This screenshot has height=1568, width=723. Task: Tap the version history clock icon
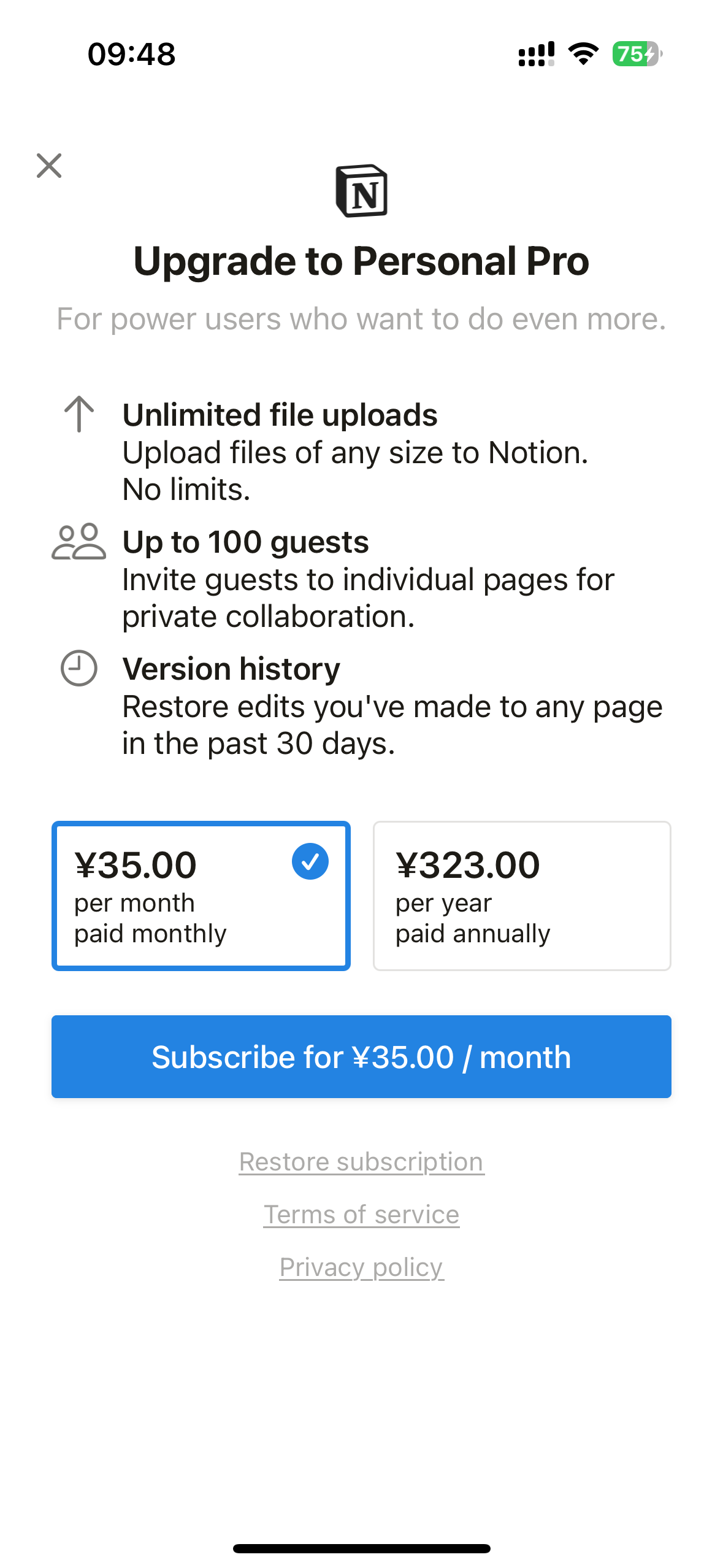pyautogui.click(x=79, y=668)
